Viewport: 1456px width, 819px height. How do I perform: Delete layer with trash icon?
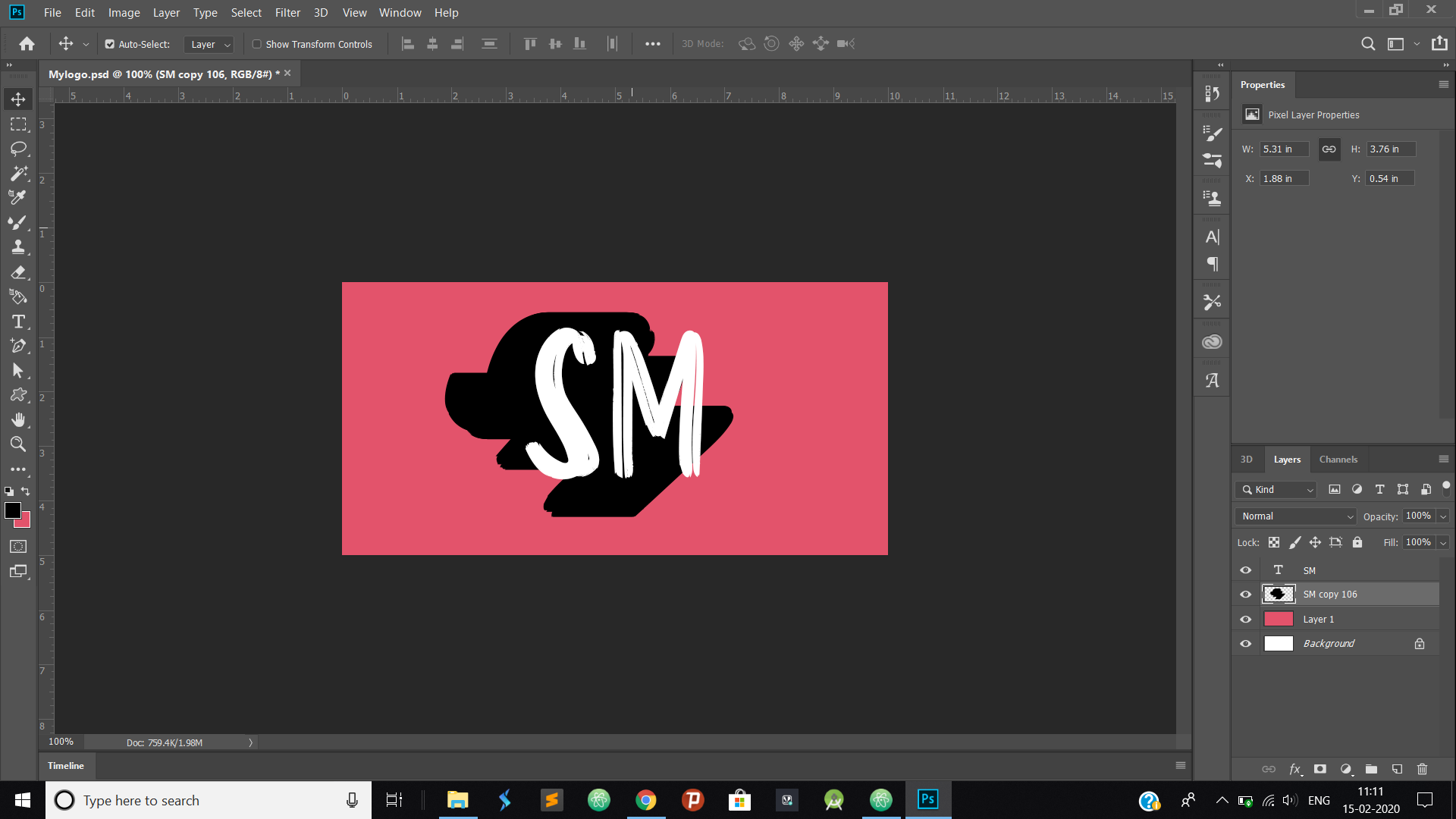pos(1422,769)
